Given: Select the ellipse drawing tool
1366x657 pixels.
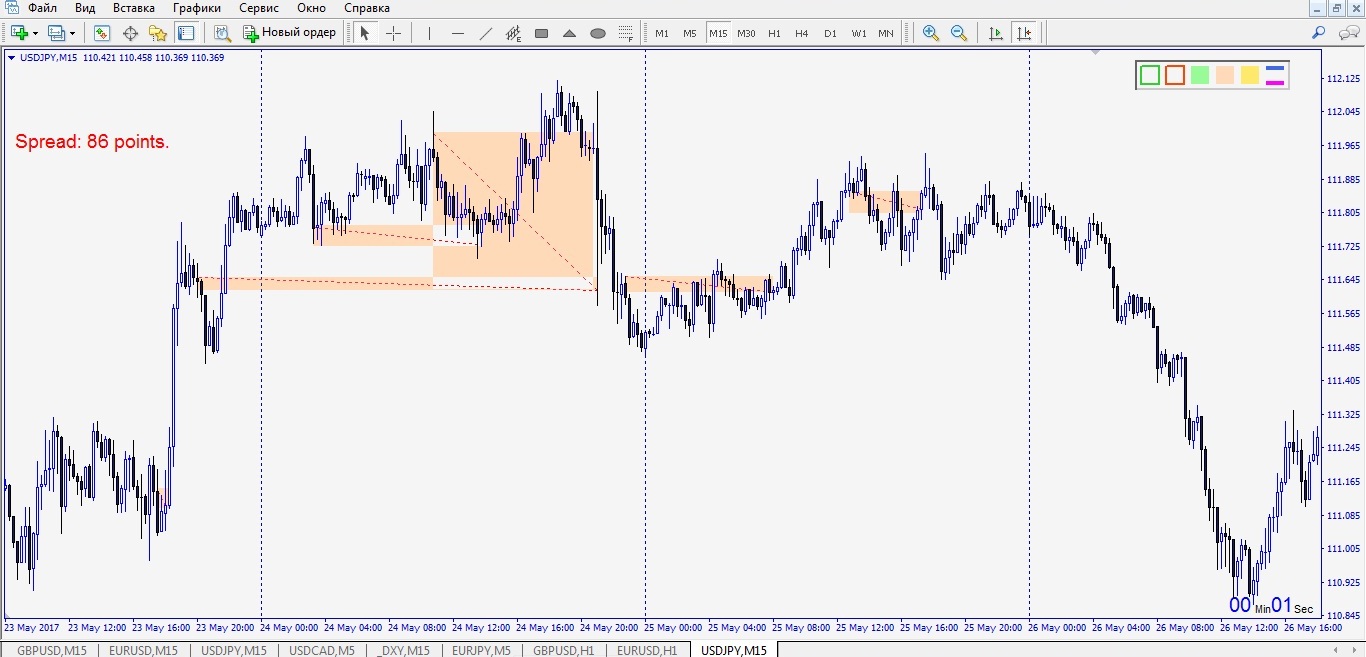Looking at the screenshot, I should point(598,33).
